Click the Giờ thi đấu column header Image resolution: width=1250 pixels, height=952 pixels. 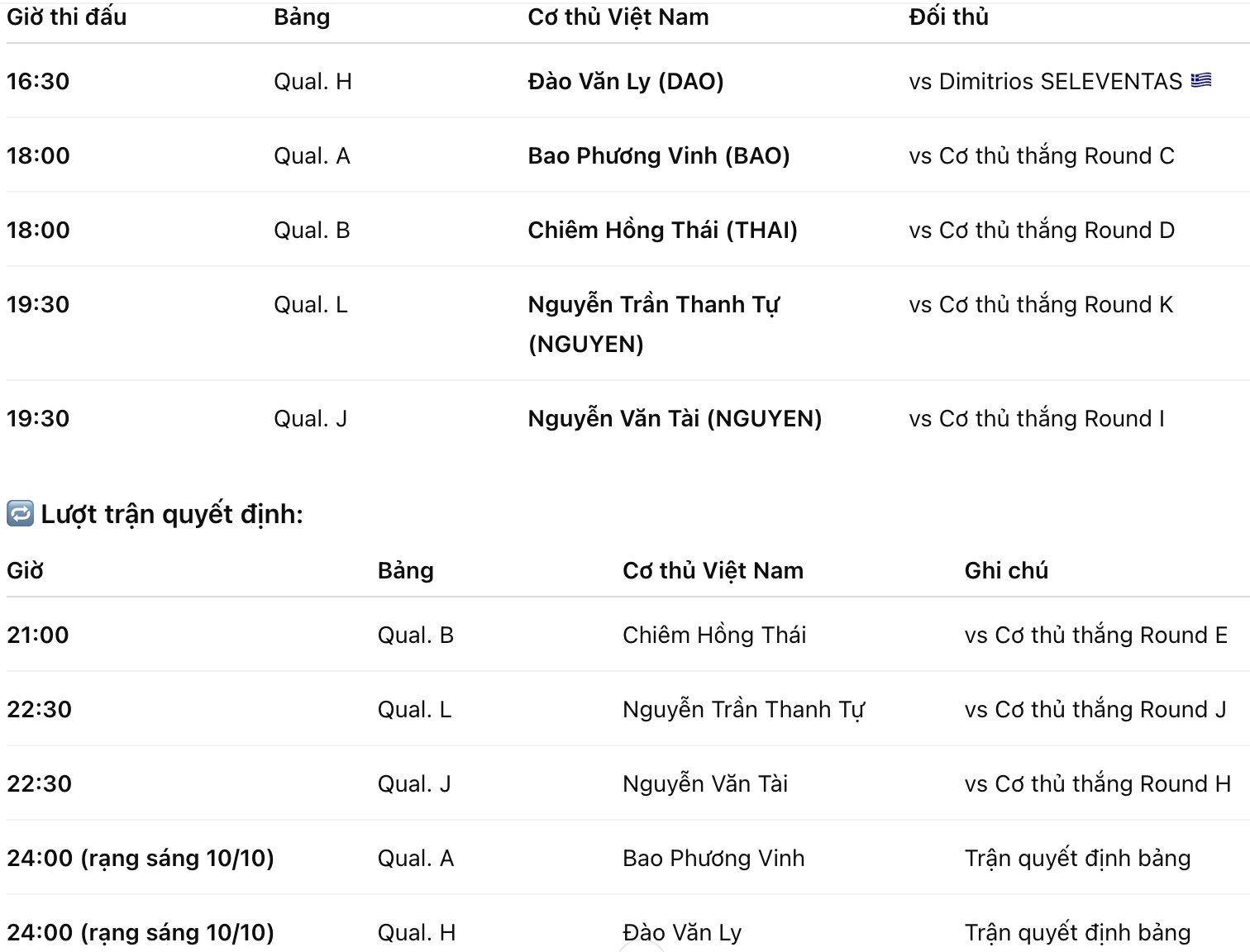click(x=66, y=17)
